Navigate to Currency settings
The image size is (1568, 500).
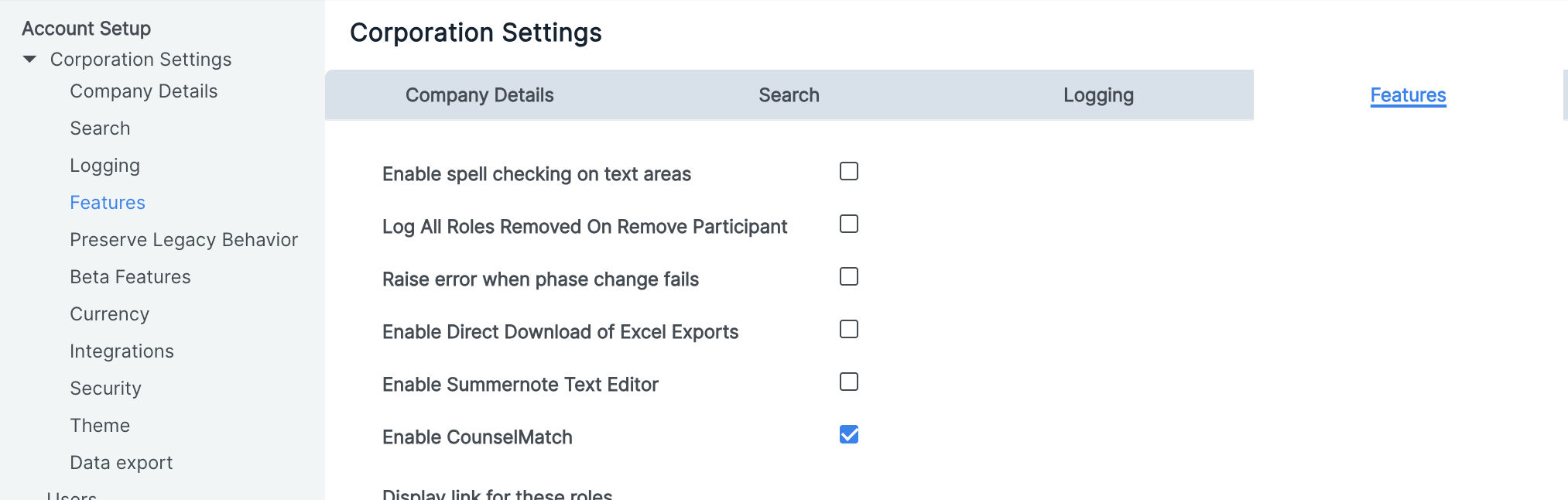[x=109, y=314]
